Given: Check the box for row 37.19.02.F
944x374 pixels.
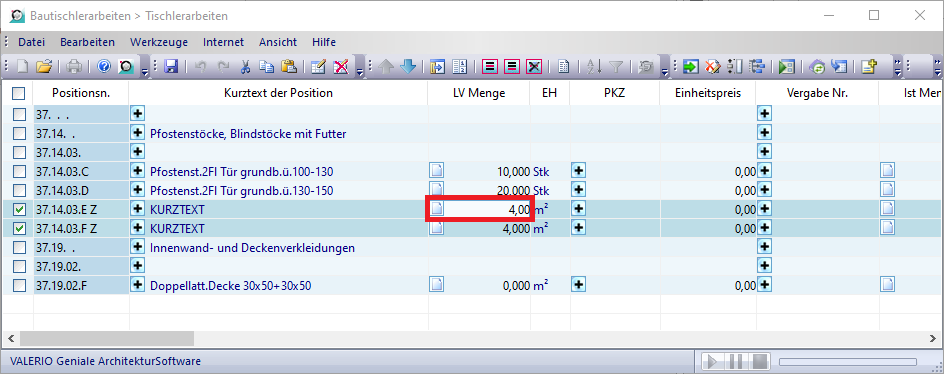Looking at the screenshot, I should 20,285.
